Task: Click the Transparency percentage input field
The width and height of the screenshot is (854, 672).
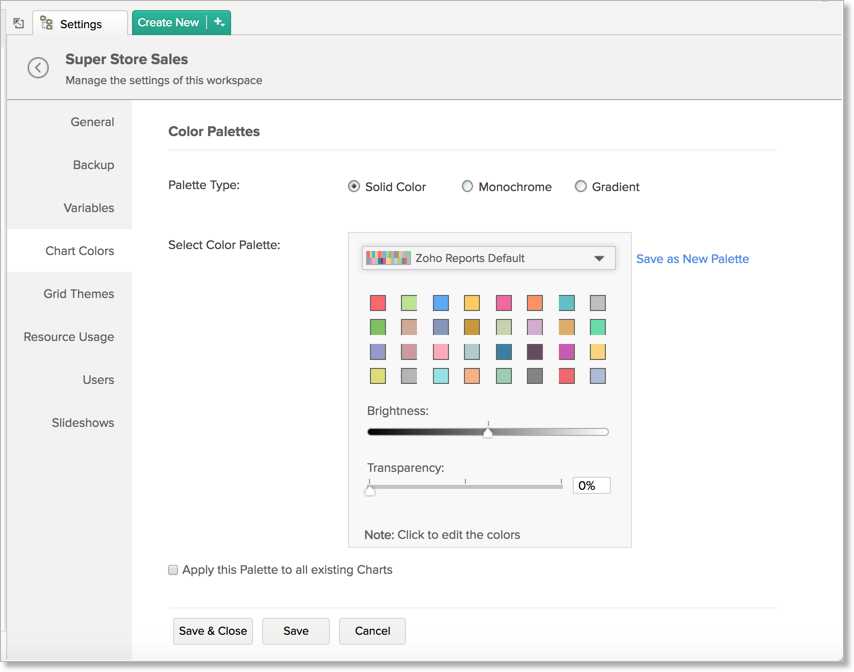Action: click(591, 485)
